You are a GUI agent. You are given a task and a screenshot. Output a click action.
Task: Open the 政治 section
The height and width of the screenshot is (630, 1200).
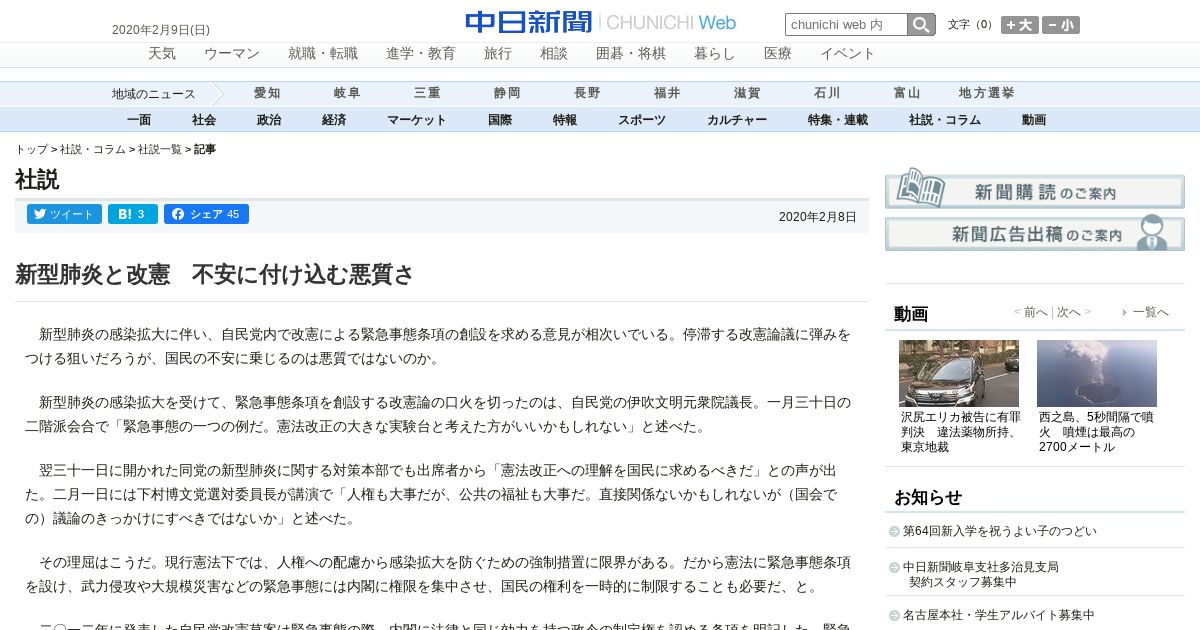[x=269, y=120]
